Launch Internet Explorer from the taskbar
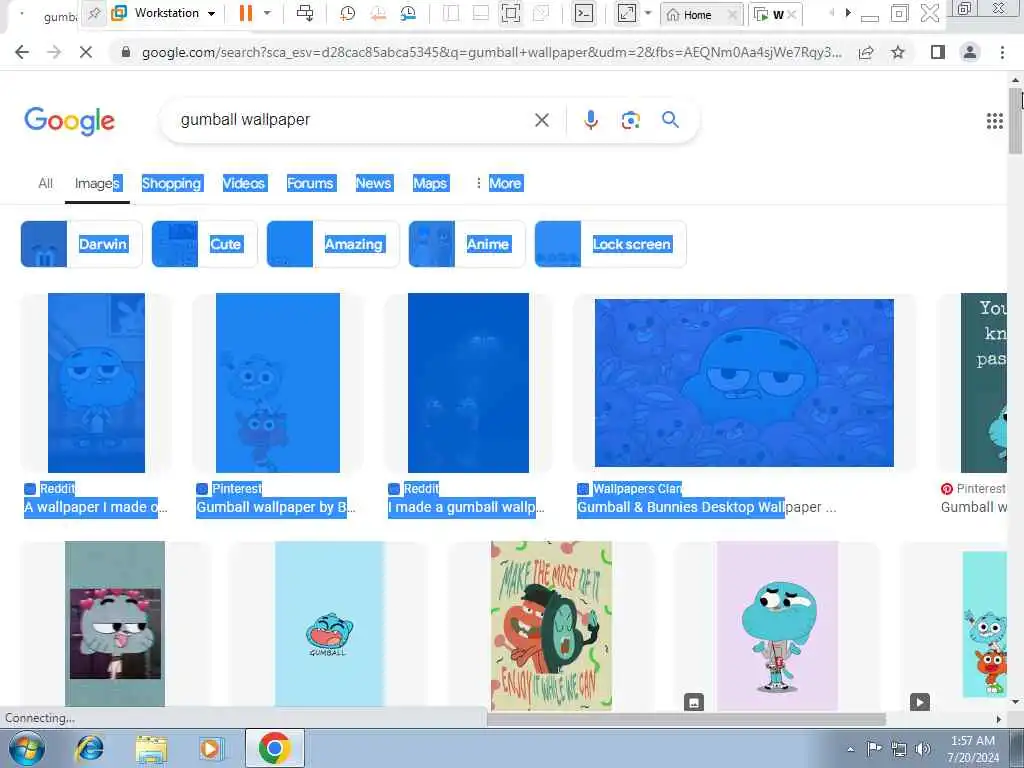1024x768 pixels. coord(89,748)
